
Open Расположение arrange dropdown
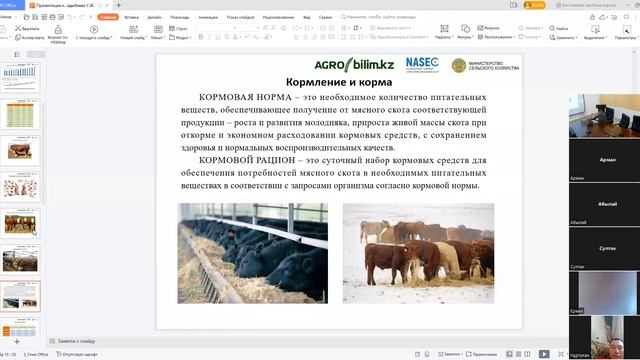tap(495, 37)
